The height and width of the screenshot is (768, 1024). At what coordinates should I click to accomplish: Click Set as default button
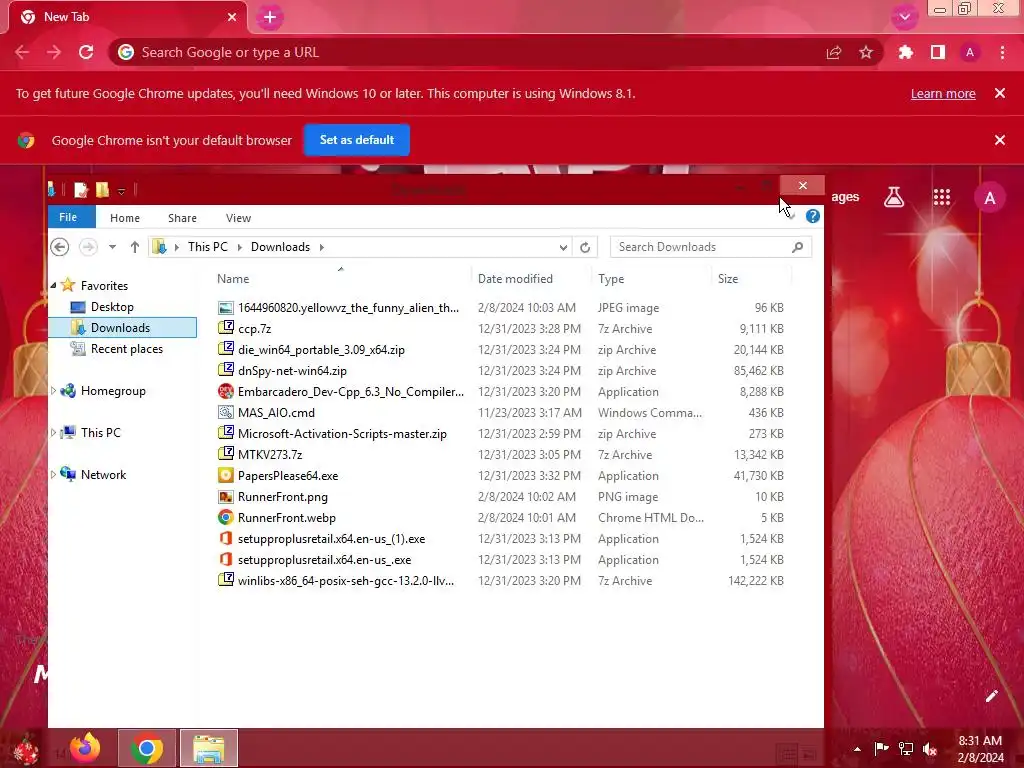point(357,140)
